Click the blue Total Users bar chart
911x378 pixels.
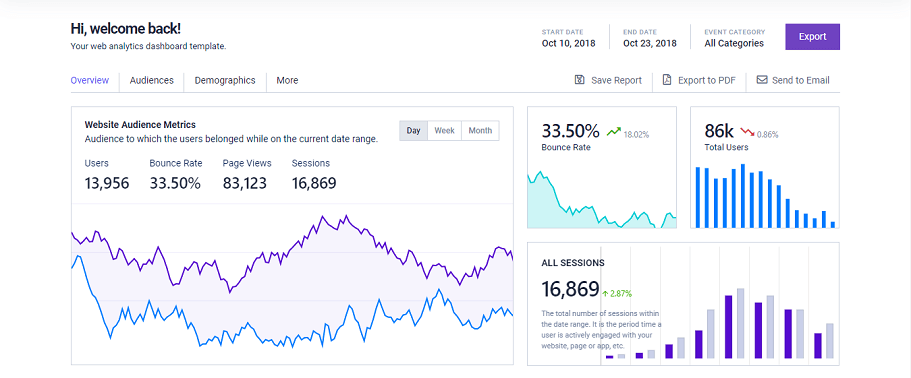(765, 196)
